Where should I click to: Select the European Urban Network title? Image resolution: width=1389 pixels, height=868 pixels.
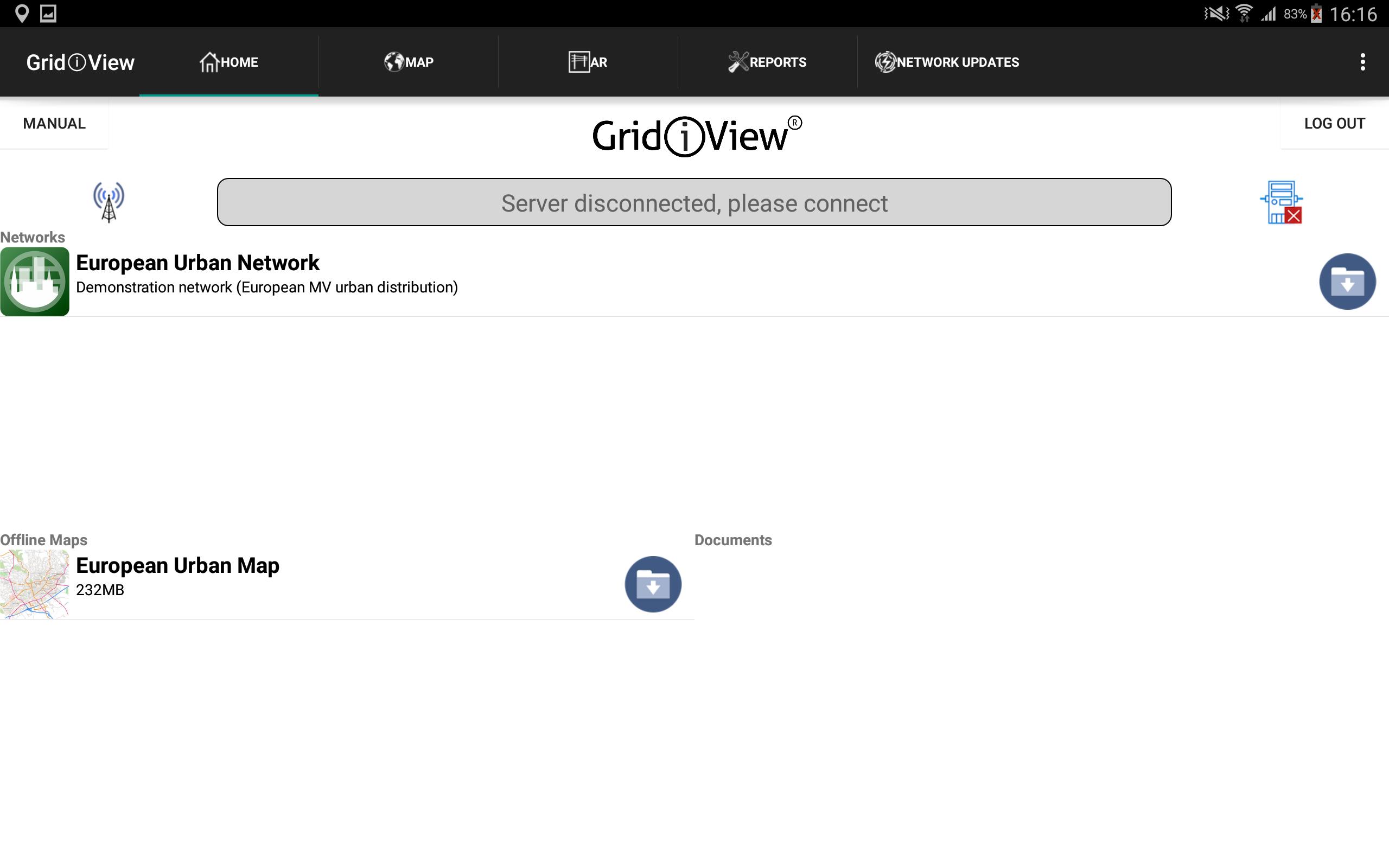click(197, 263)
